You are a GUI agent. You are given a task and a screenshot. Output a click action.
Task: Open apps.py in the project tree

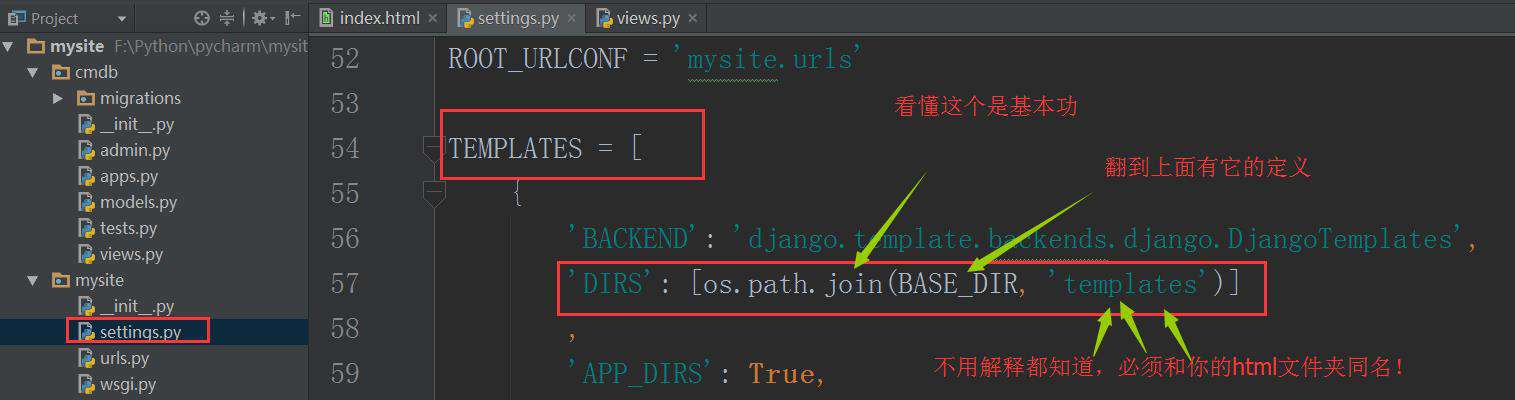[x=129, y=176]
